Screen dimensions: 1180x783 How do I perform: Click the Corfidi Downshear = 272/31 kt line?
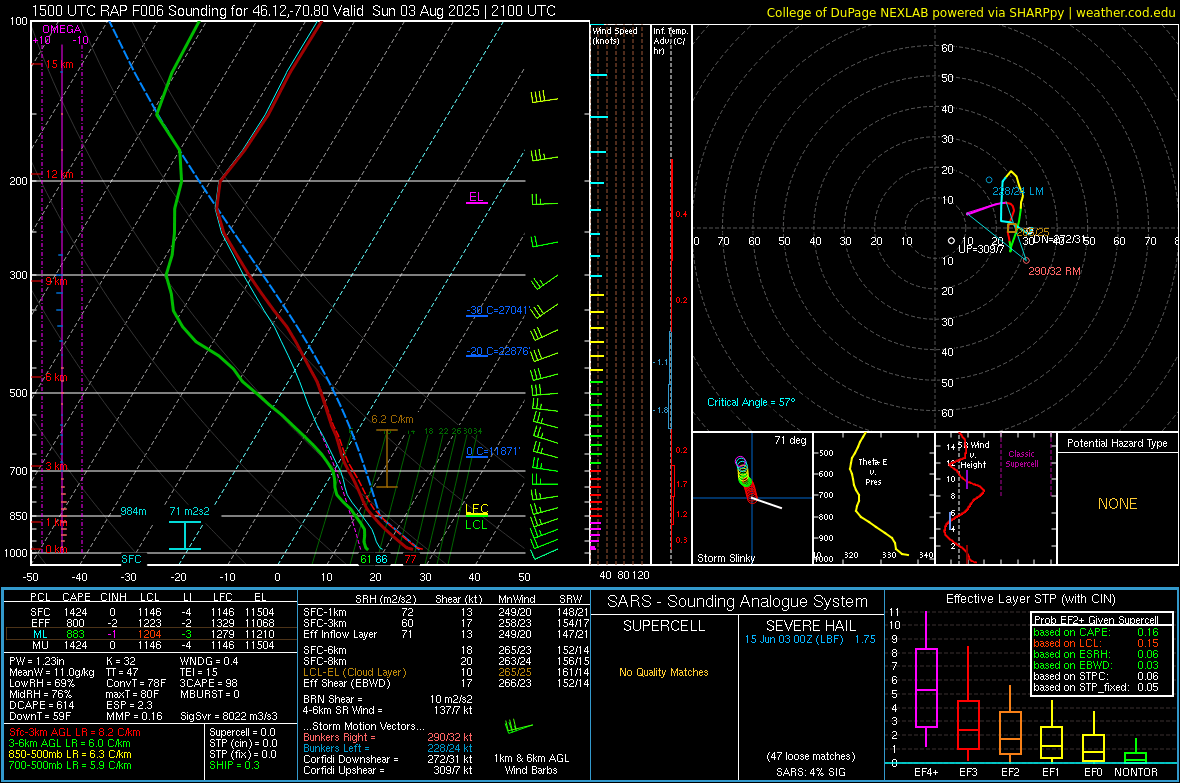pyautogui.click(x=388, y=759)
